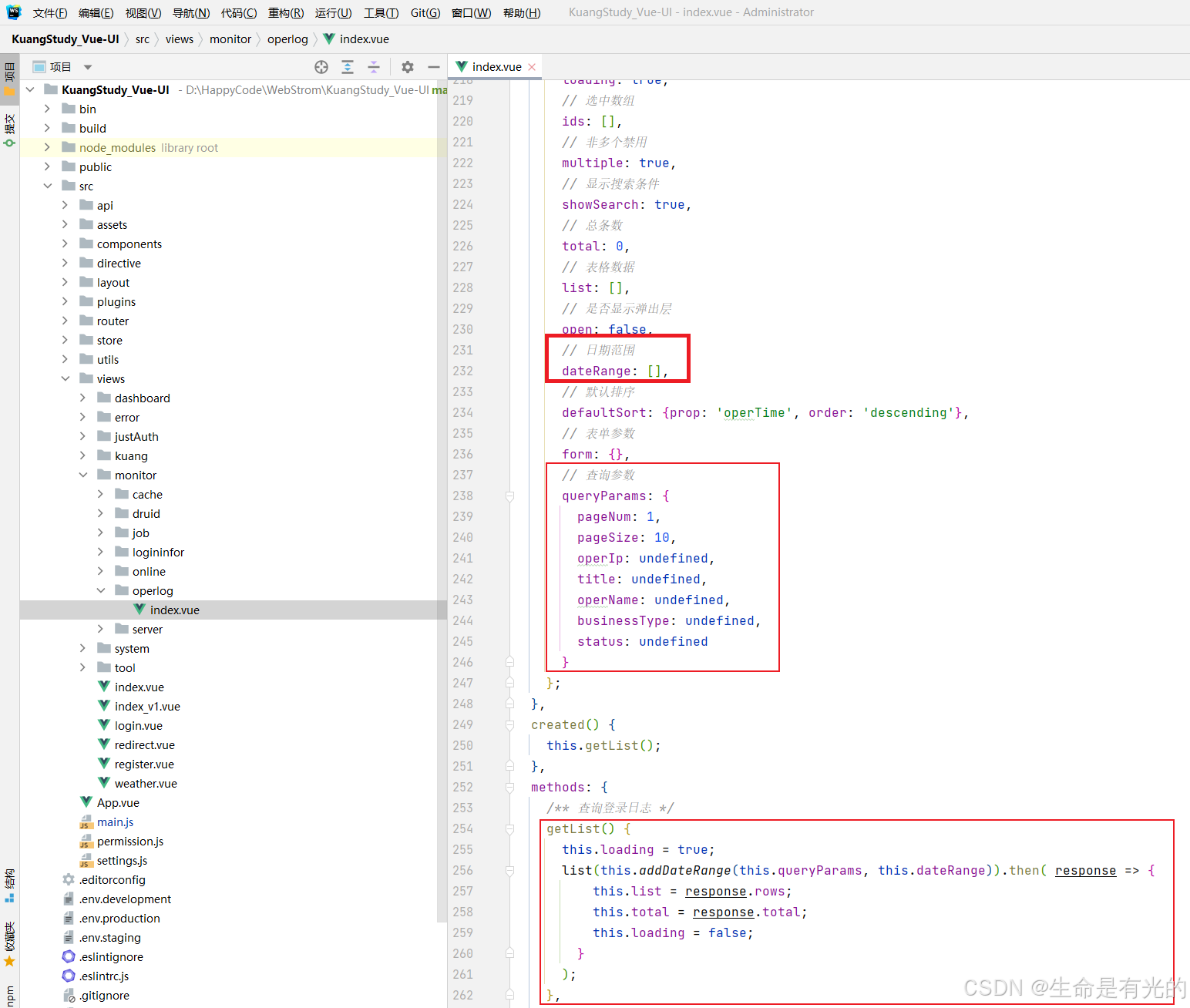Image resolution: width=1190 pixels, height=1008 pixels.
Task: Open main.js file in project tree
Action: [106, 822]
